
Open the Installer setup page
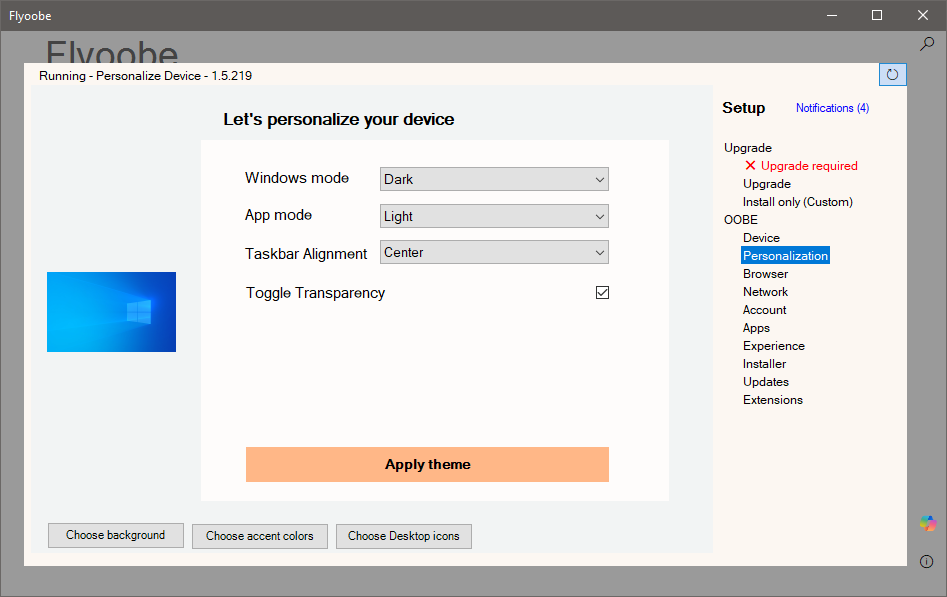[x=764, y=364]
